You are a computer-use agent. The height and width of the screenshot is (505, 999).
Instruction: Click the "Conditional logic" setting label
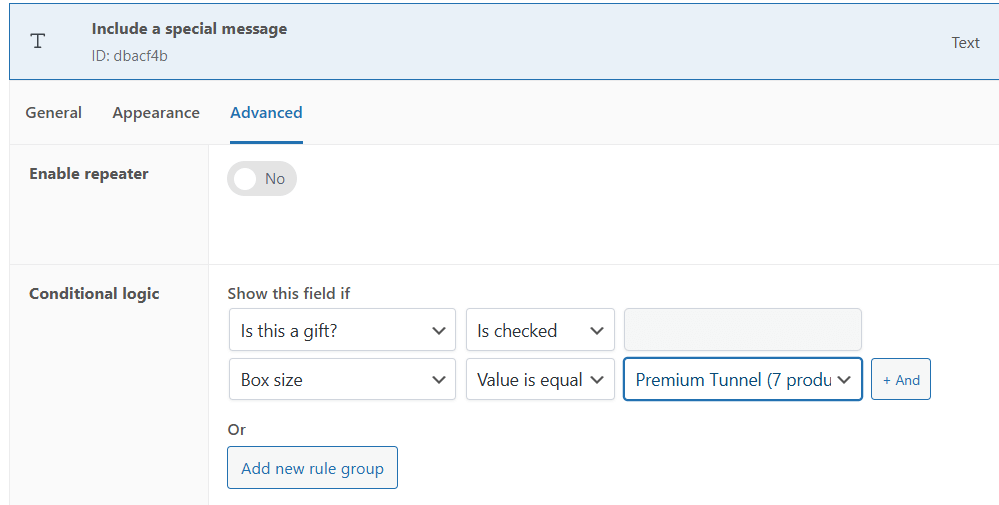pyautogui.click(x=94, y=294)
